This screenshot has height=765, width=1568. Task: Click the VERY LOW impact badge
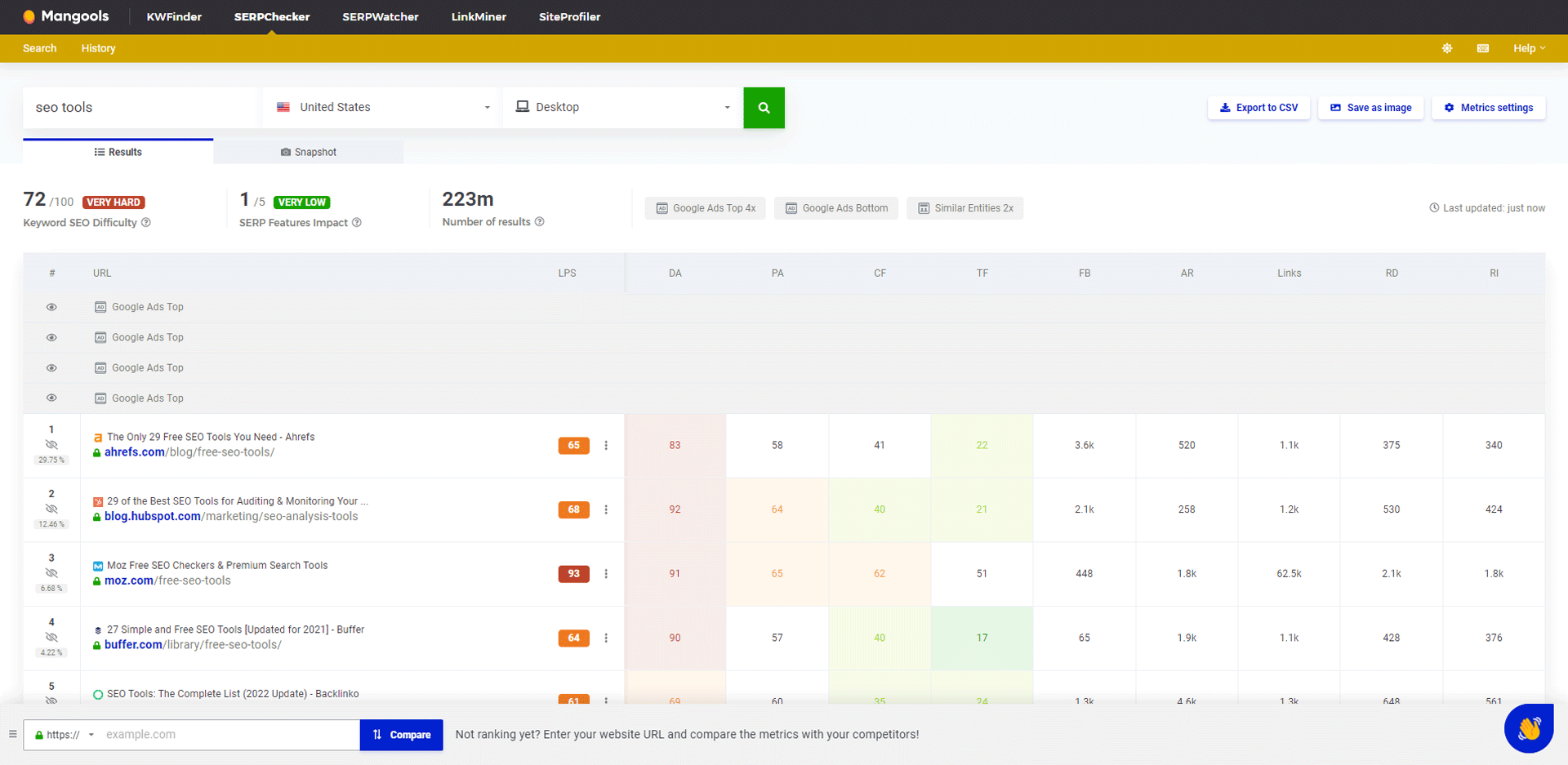302,202
